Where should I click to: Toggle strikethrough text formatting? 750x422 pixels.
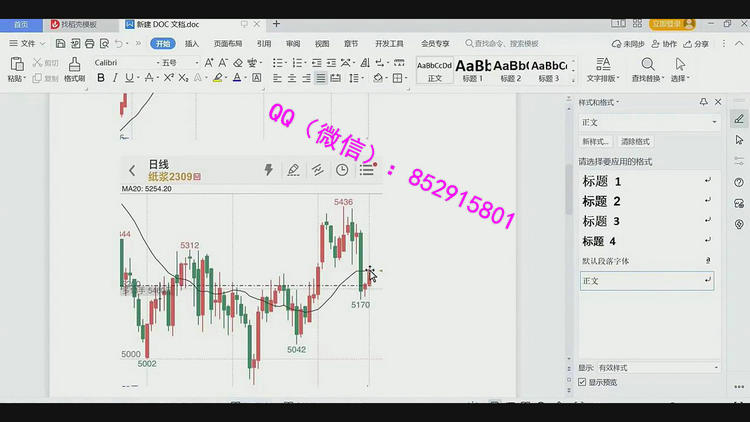pyautogui.click(x=148, y=78)
